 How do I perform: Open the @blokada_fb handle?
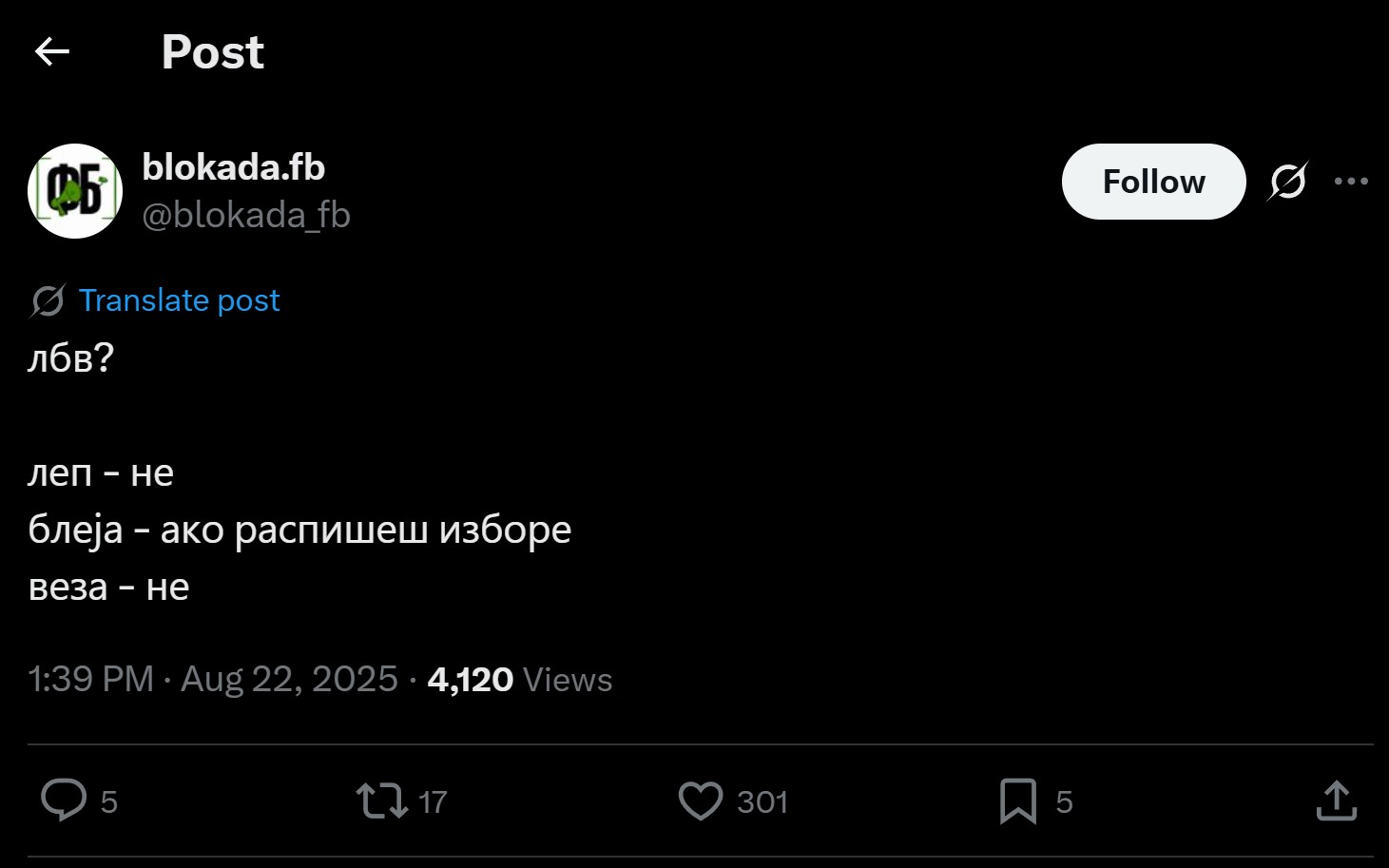tap(246, 215)
